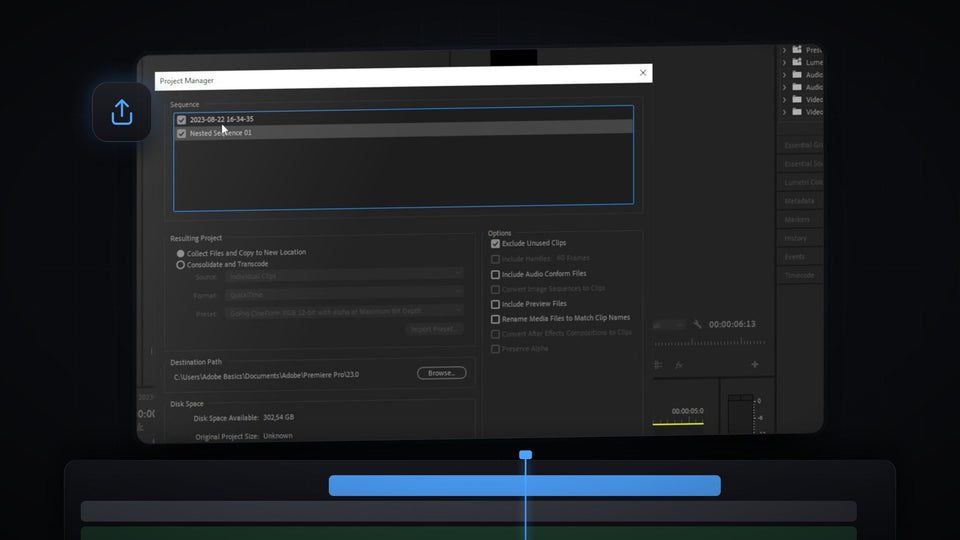Image resolution: width=960 pixels, height=540 pixels.
Task: Click the blue playhead handle on the timeline
Action: click(x=525, y=455)
